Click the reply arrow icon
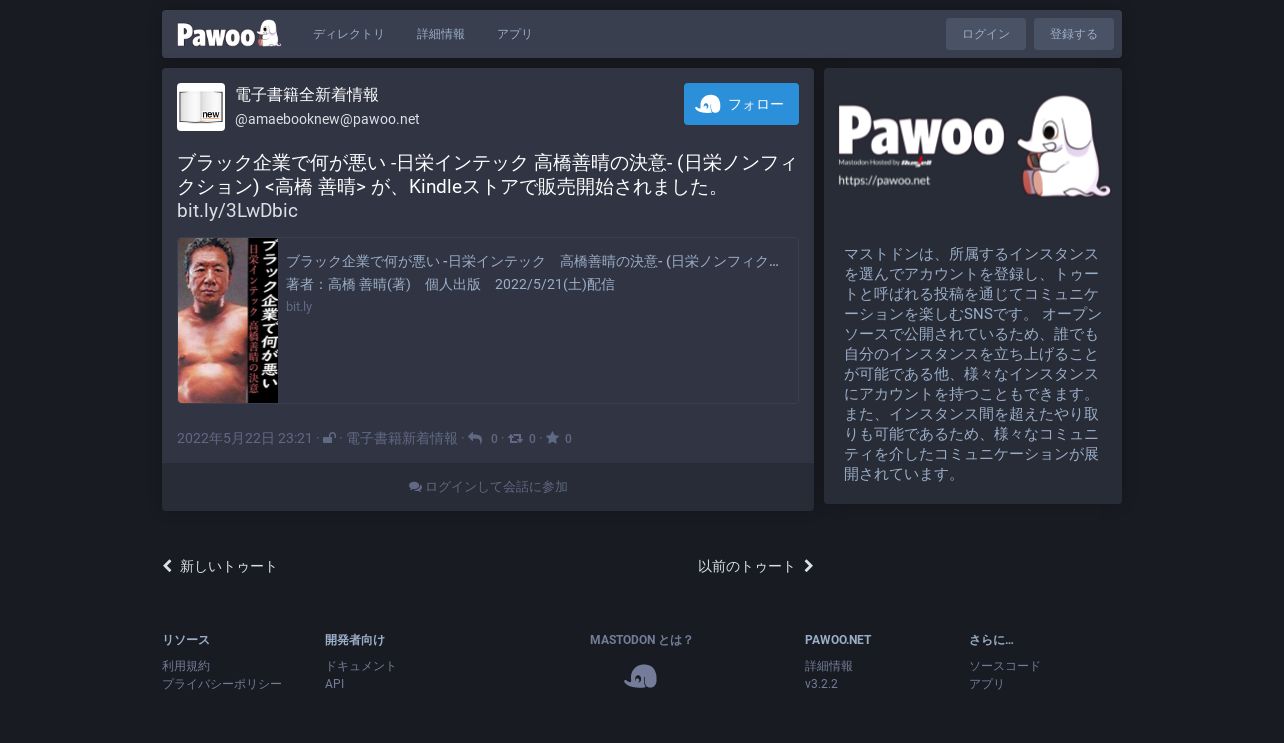The height and width of the screenshot is (743, 1284). [475, 438]
